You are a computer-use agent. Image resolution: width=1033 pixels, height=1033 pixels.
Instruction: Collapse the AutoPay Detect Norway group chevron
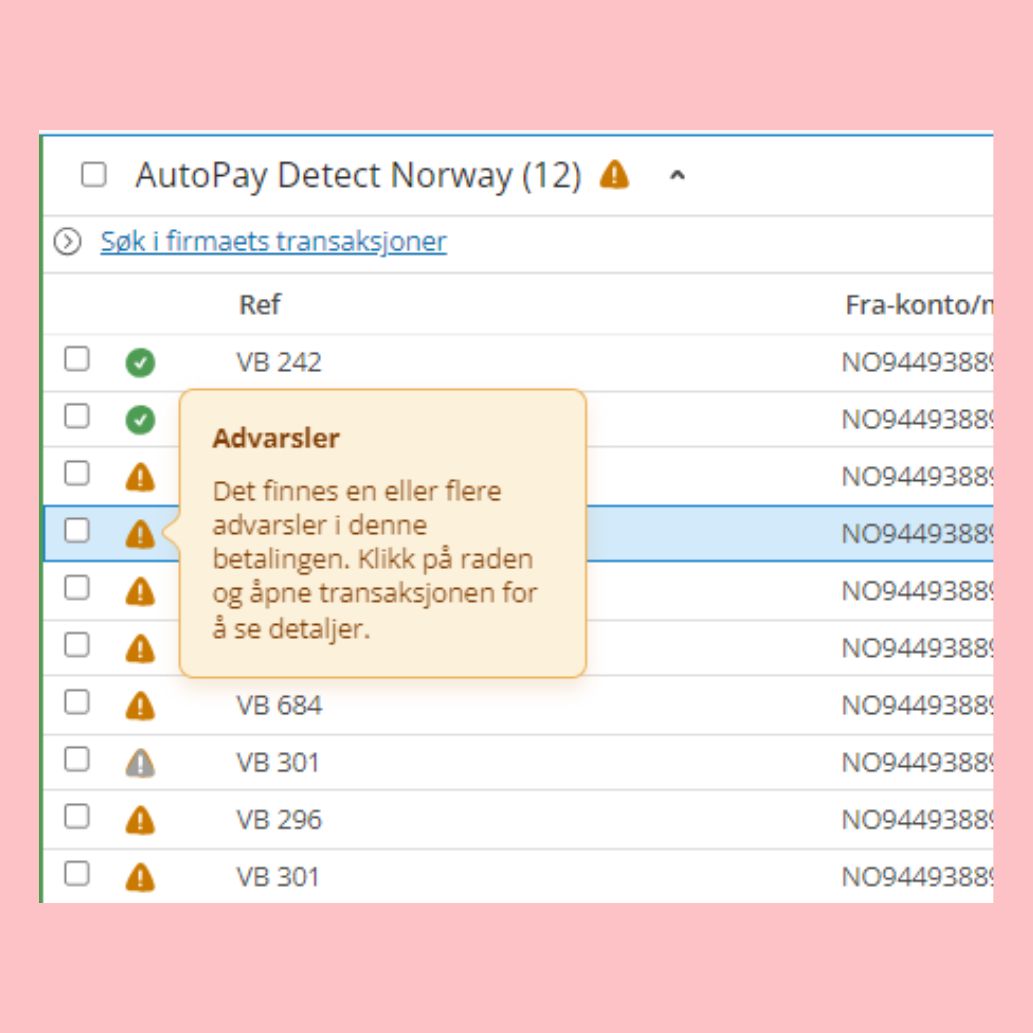click(x=677, y=175)
